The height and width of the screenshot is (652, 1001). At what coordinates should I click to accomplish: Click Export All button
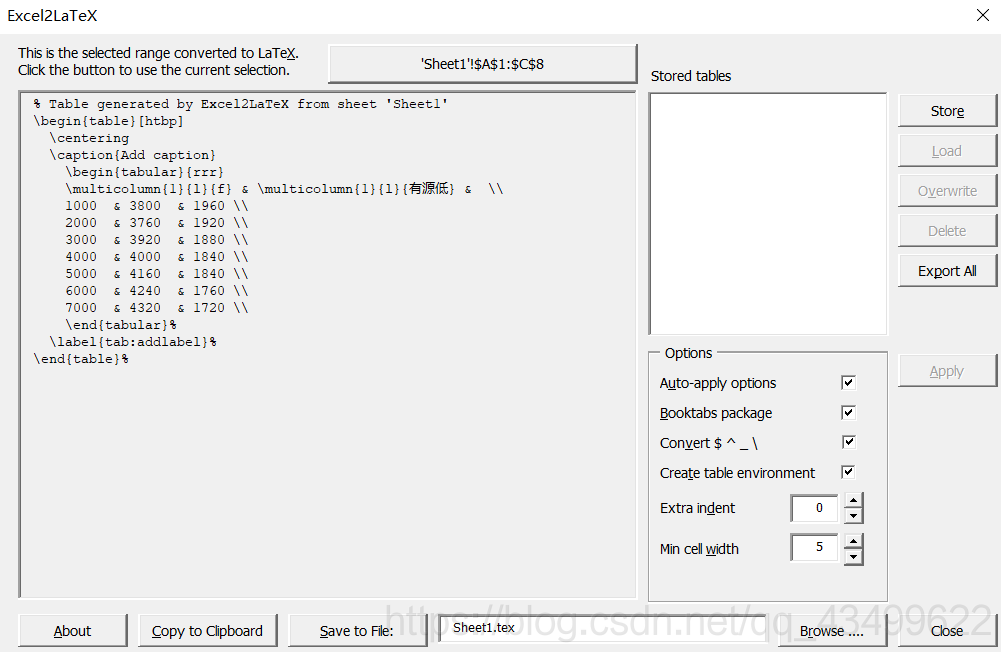(947, 271)
